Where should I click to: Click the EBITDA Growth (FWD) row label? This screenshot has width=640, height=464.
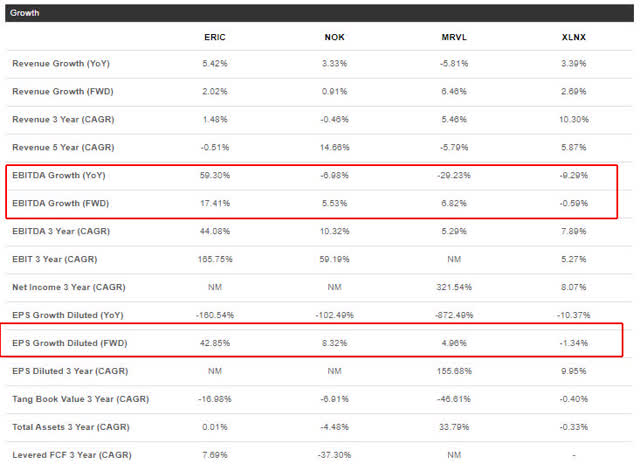60,203
